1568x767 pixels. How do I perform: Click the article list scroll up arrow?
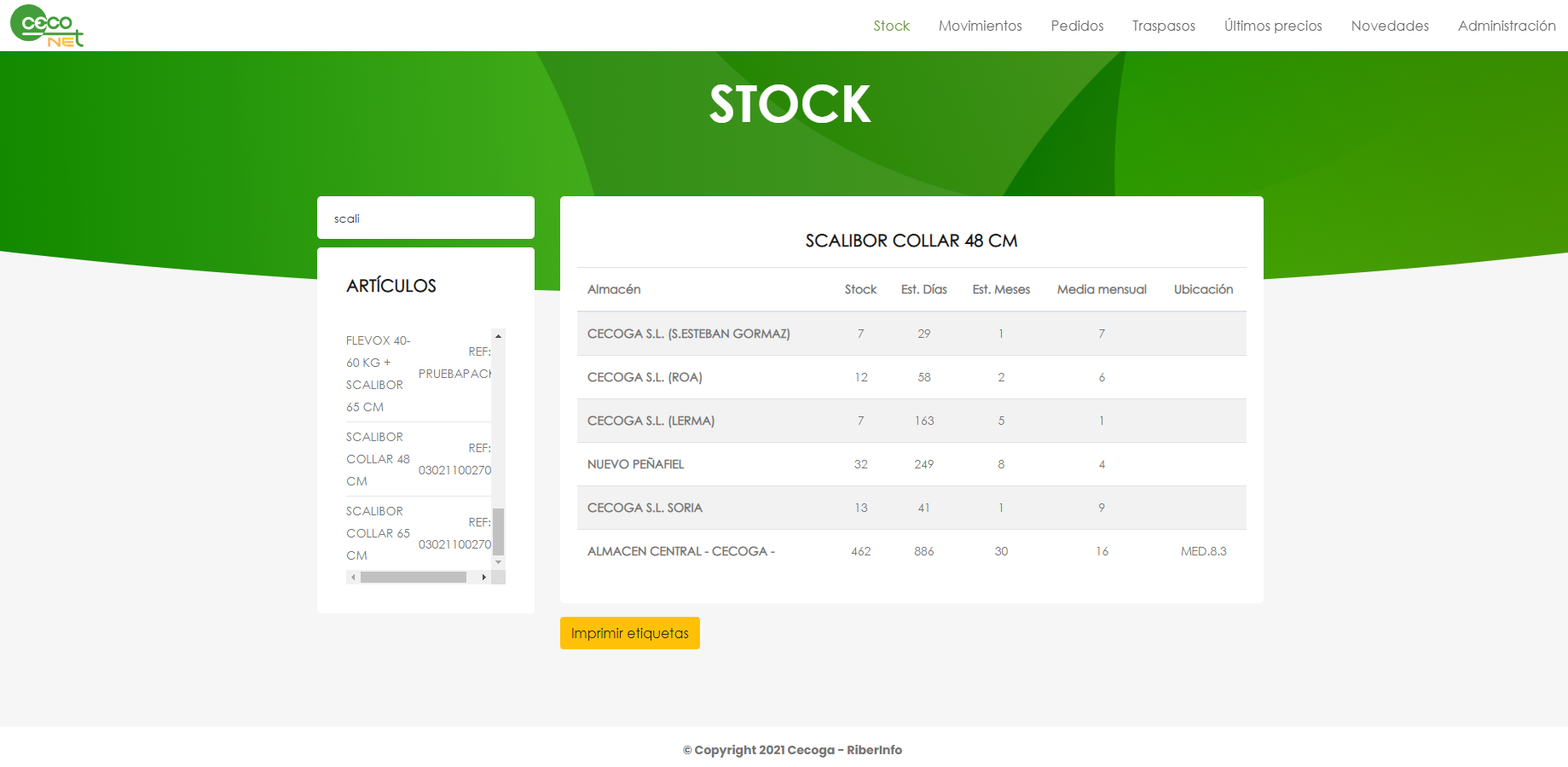[x=499, y=336]
